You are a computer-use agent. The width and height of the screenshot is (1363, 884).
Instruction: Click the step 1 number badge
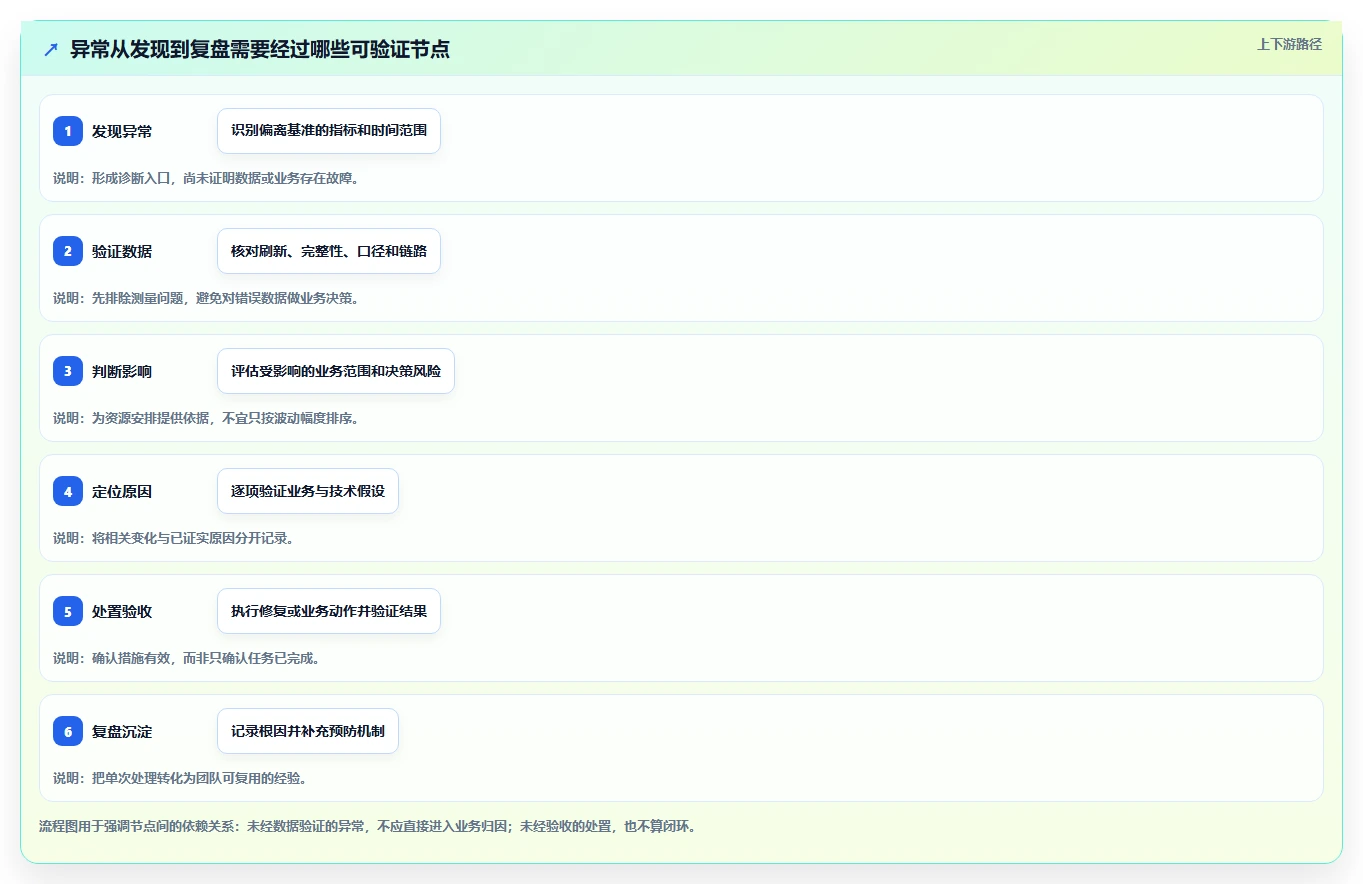pyautogui.click(x=68, y=131)
